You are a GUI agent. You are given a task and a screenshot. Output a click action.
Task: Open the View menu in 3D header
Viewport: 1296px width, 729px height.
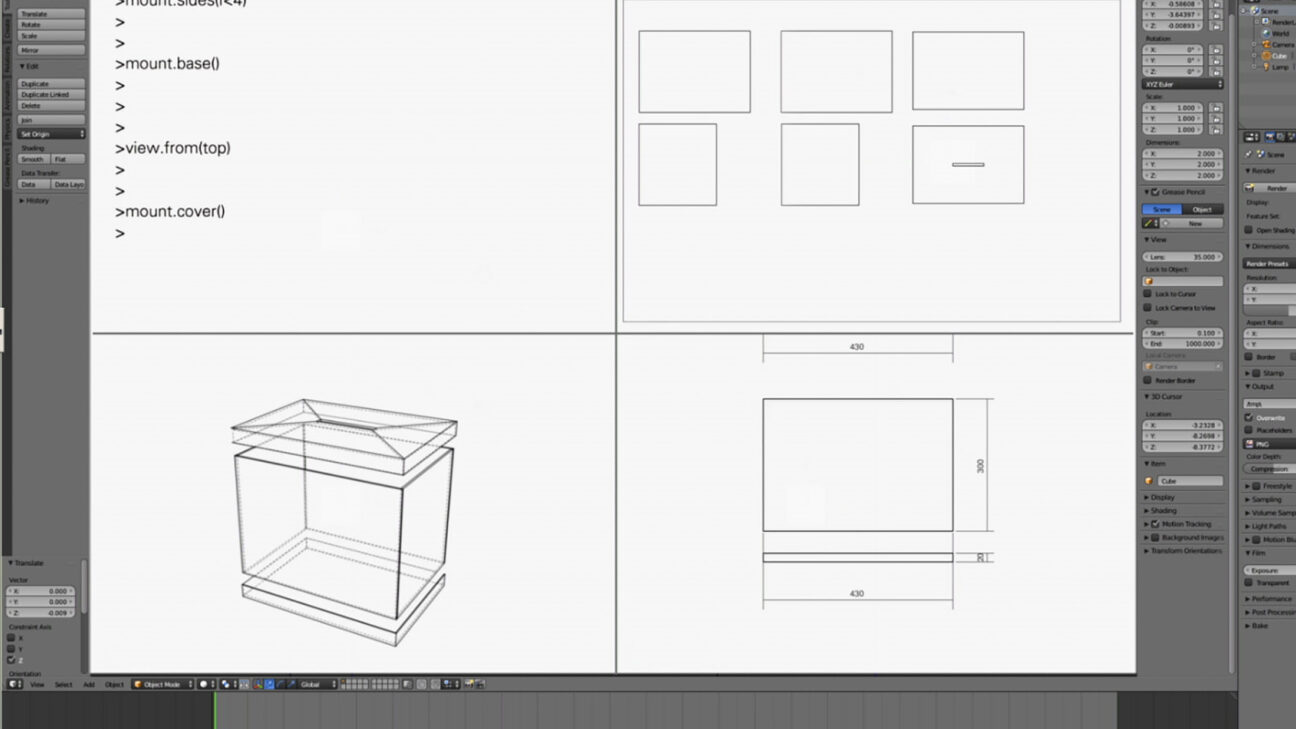point(37,684)
